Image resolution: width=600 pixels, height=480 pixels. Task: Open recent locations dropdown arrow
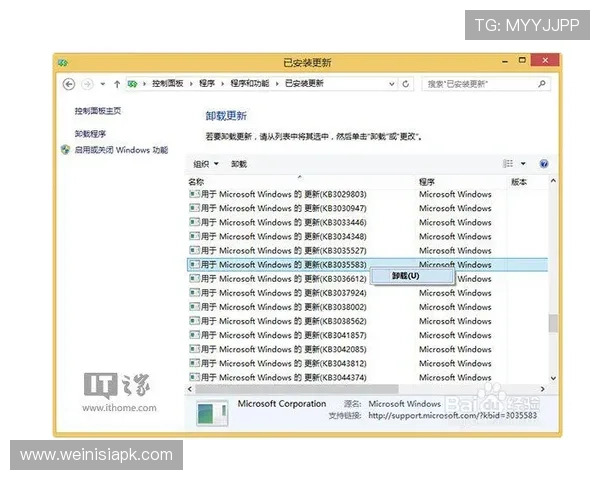click(x=103, y=84)
